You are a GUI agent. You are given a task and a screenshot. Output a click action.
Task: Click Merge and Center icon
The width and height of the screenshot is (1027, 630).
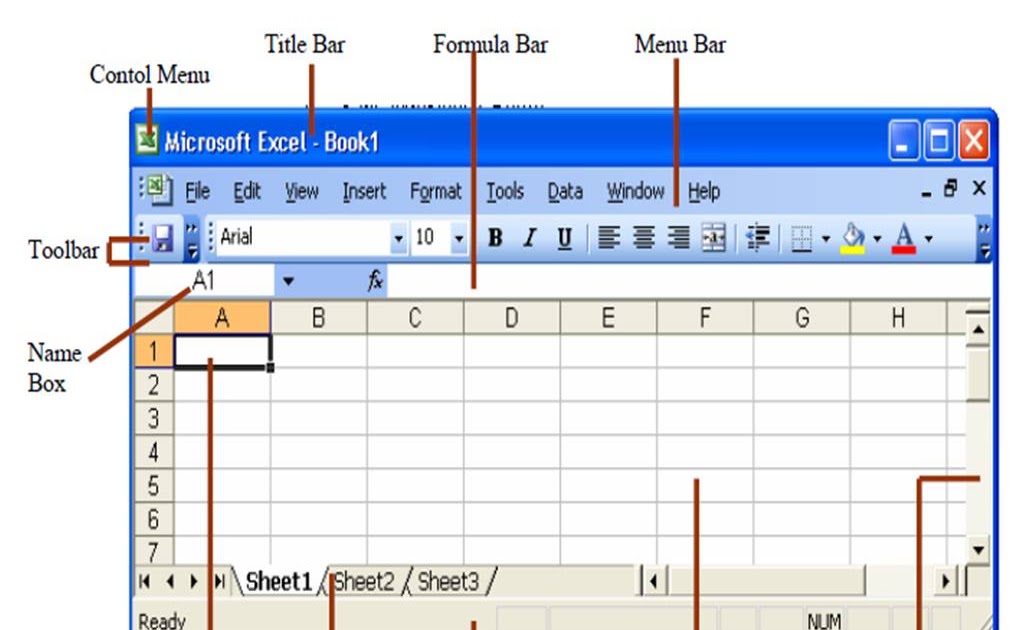(713, 237)
